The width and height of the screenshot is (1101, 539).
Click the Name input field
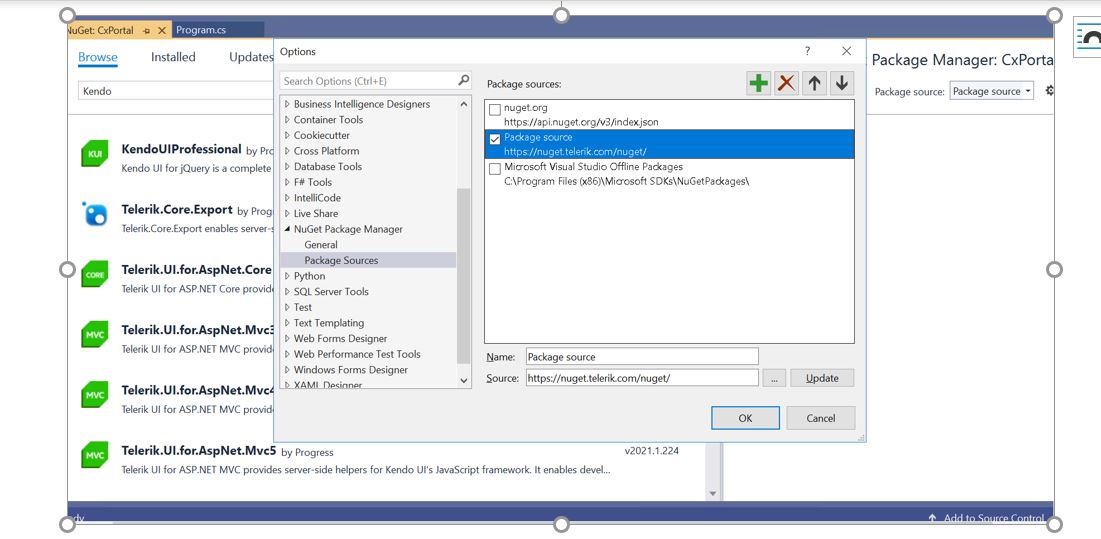642,357
